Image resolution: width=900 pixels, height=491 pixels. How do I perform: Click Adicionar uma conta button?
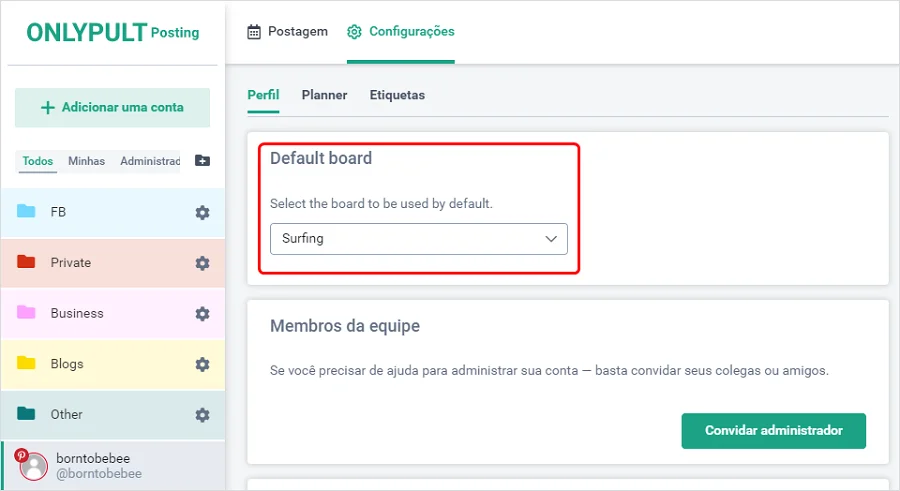point(112,108)
